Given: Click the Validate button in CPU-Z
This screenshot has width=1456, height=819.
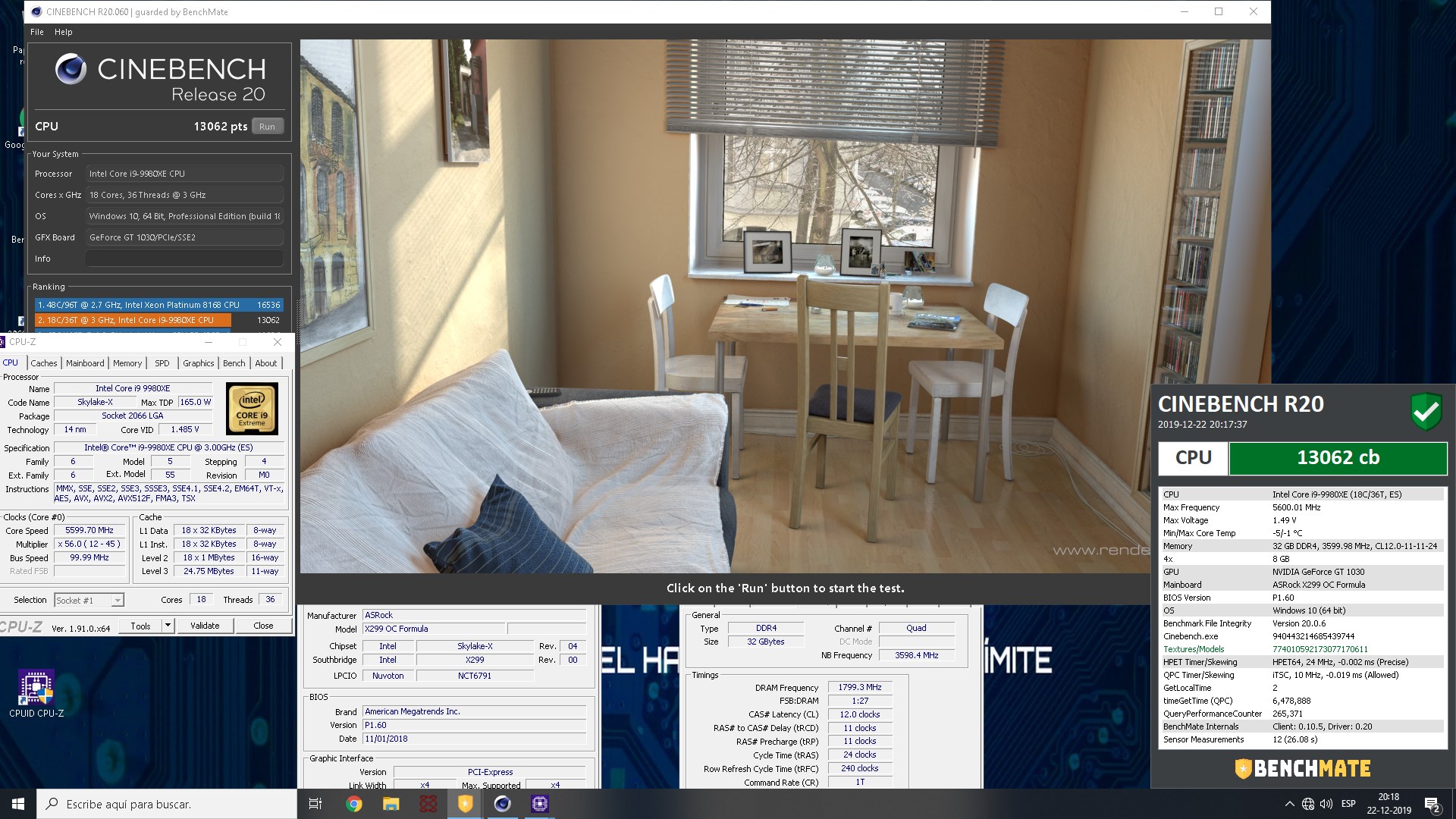Looking at the screenshot, I should 205,626.
